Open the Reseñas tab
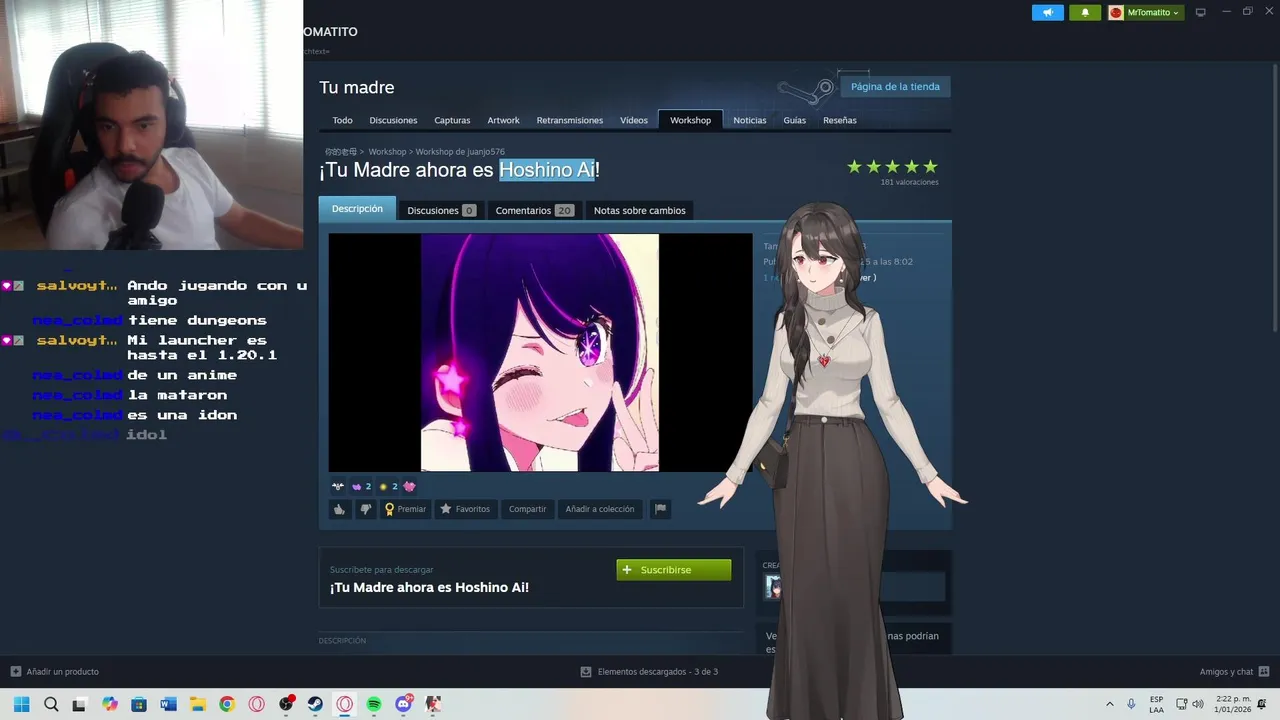This screenshot has width=1280, height=720. [x=840, y=120]
